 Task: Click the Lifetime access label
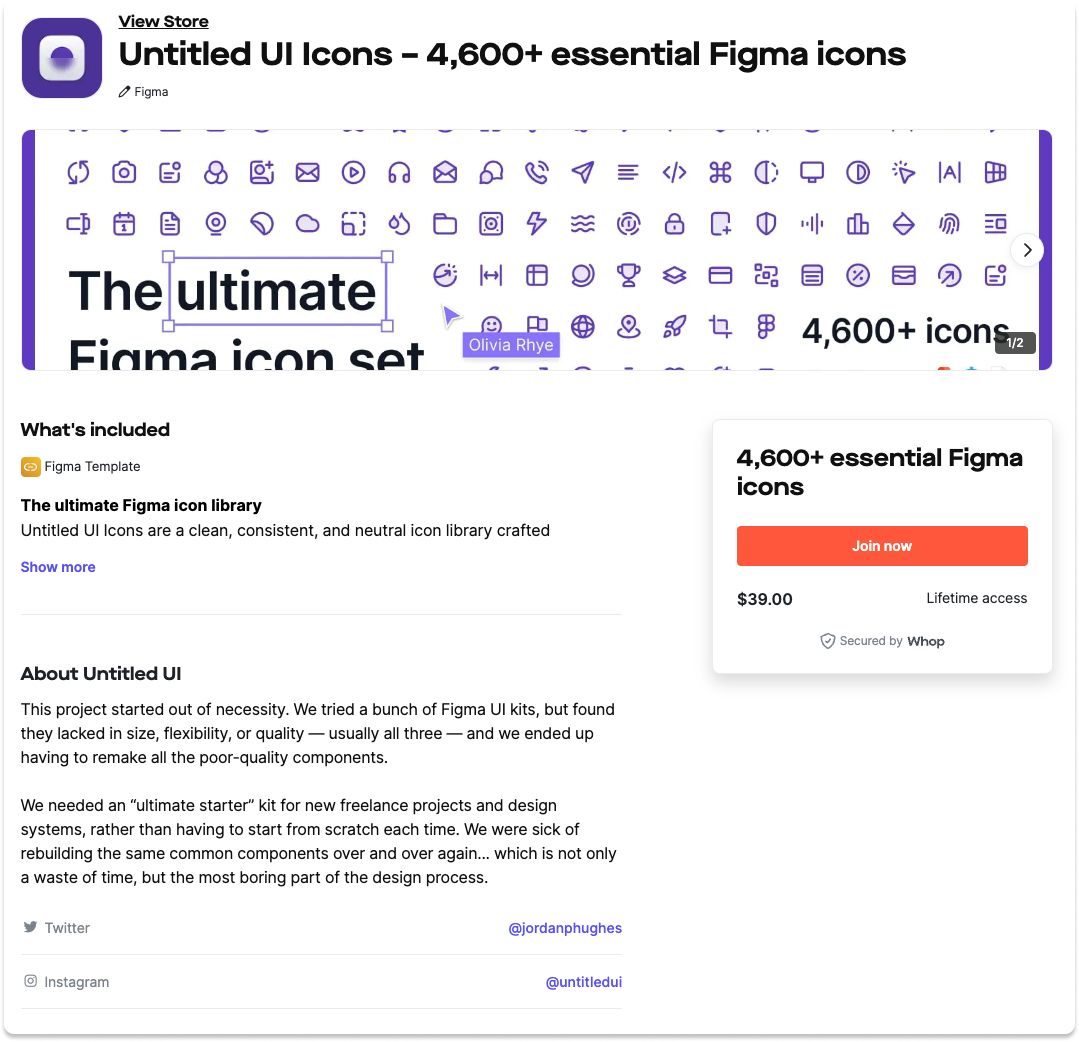(x=976, y=598)
